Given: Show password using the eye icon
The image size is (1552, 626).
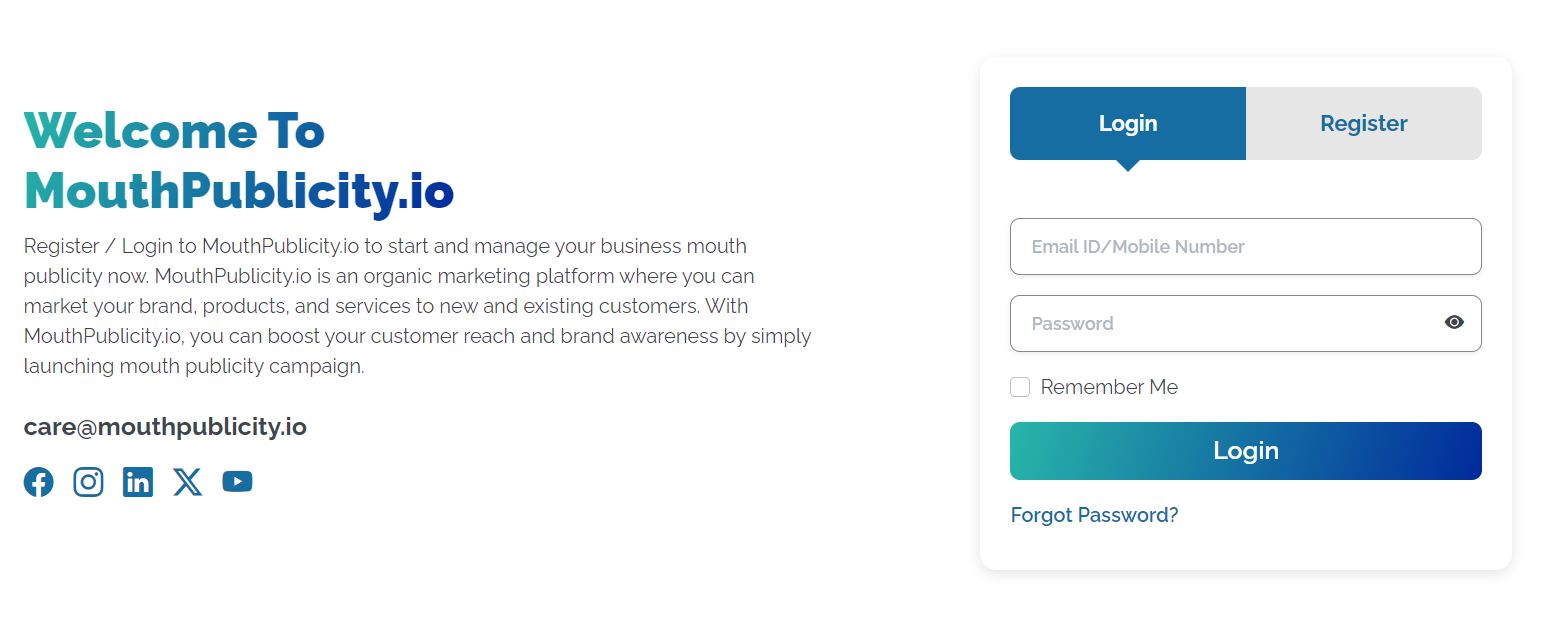Looking at the screenshot, I should [x=1454, y=322].
